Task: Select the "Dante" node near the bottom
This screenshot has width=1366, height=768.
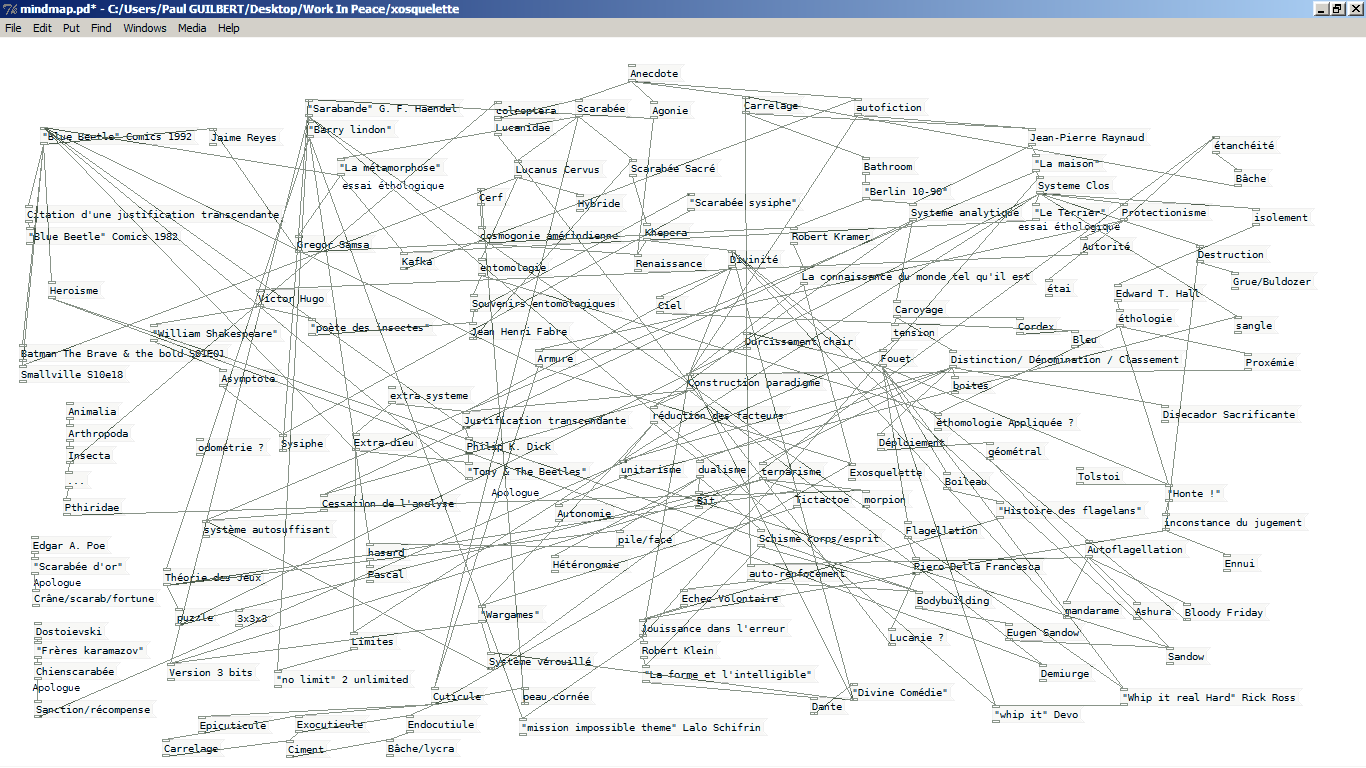Action: [827, 705]
